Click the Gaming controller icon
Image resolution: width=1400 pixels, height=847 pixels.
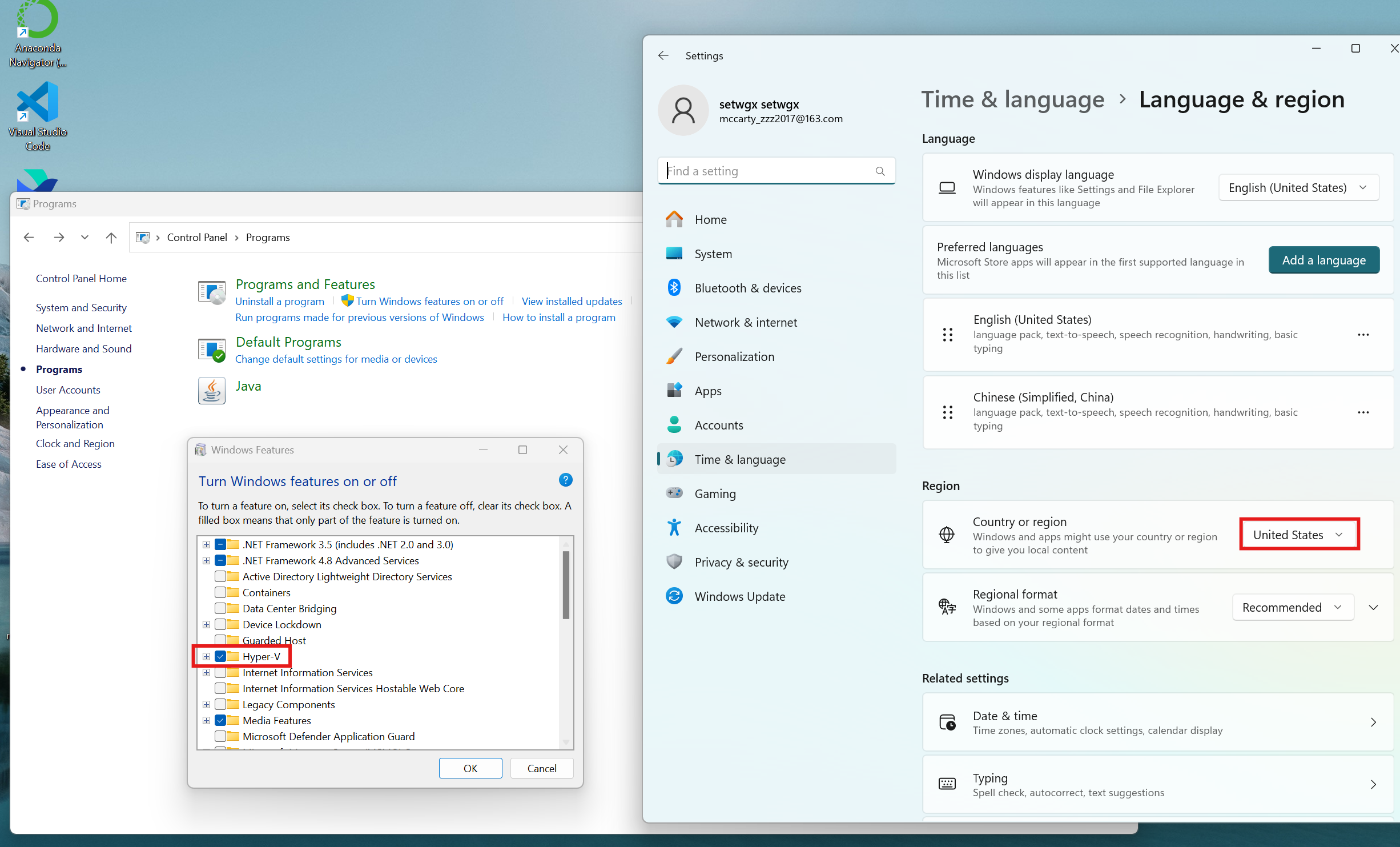point(674,493)
